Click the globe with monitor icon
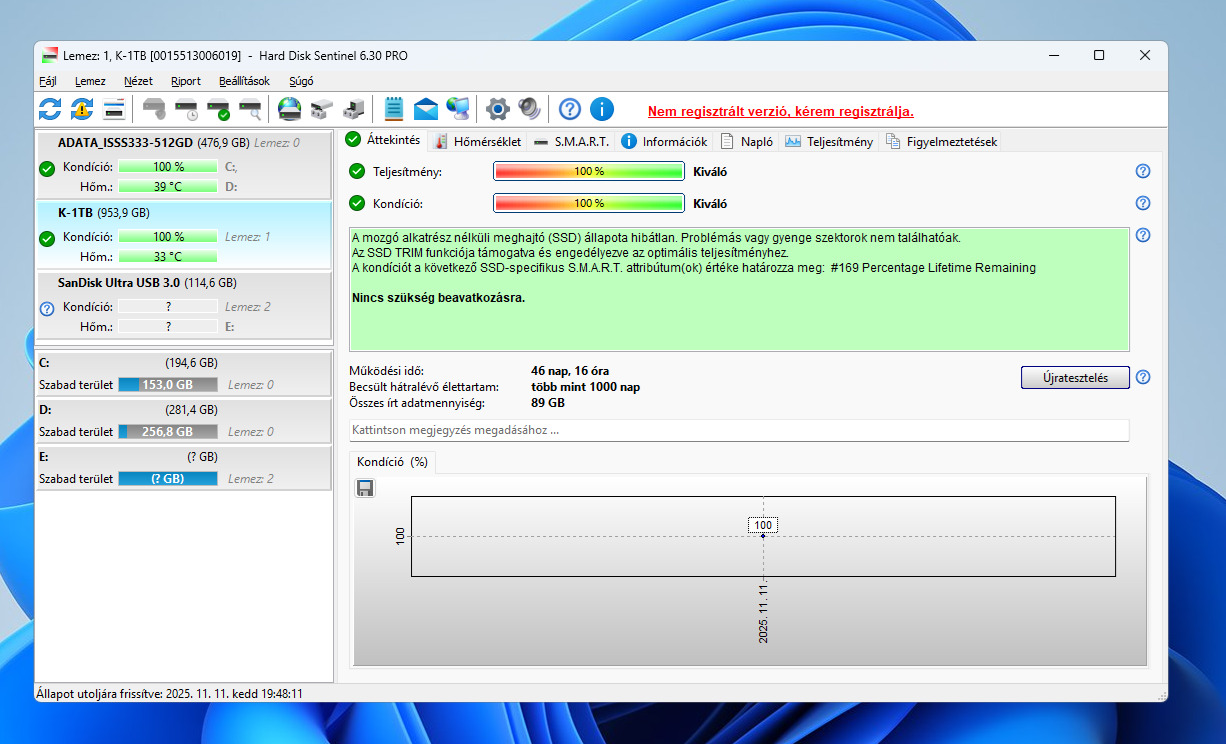This screenshot has width=1226, height=744. tap(458, 109)
